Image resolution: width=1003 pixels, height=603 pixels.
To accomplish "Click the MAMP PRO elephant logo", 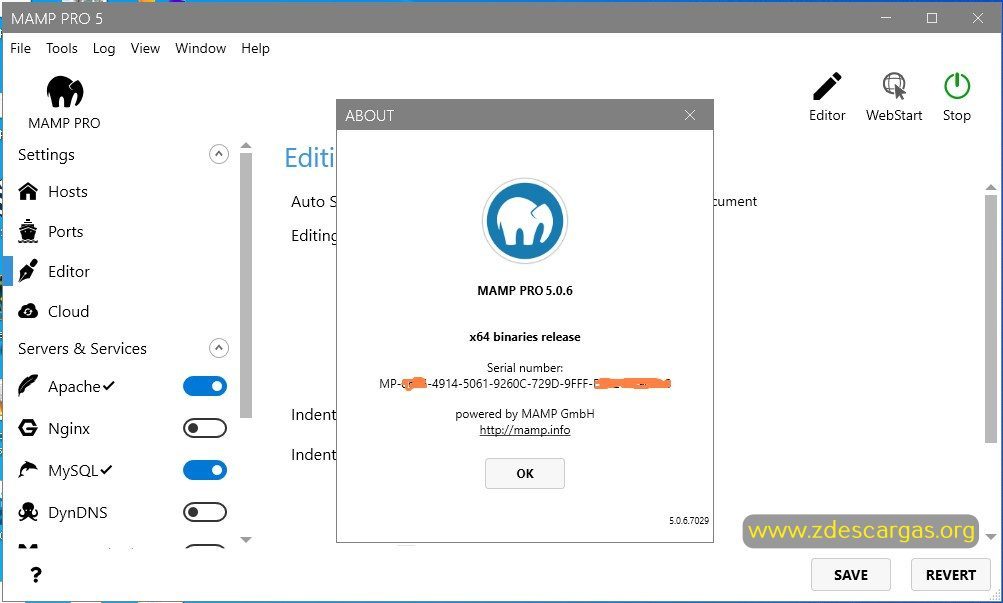I will point(65,91).
